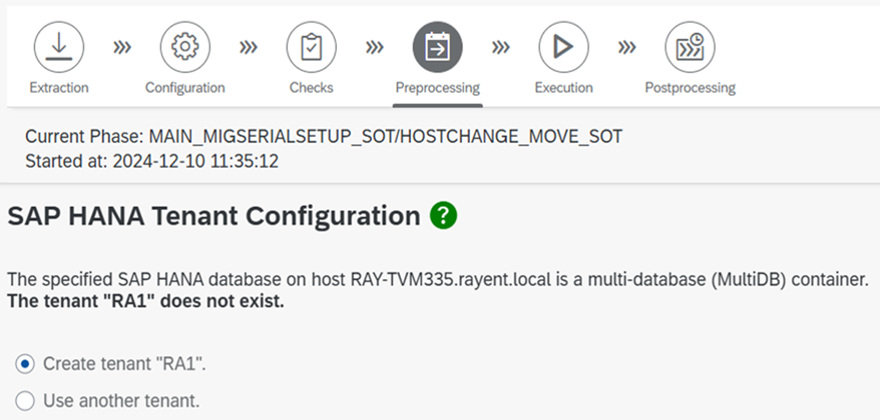Image resolution: width=880 pixels, height=420 pixels.
Task: Select the Use another tenant radio button
Action: (26, 401)
